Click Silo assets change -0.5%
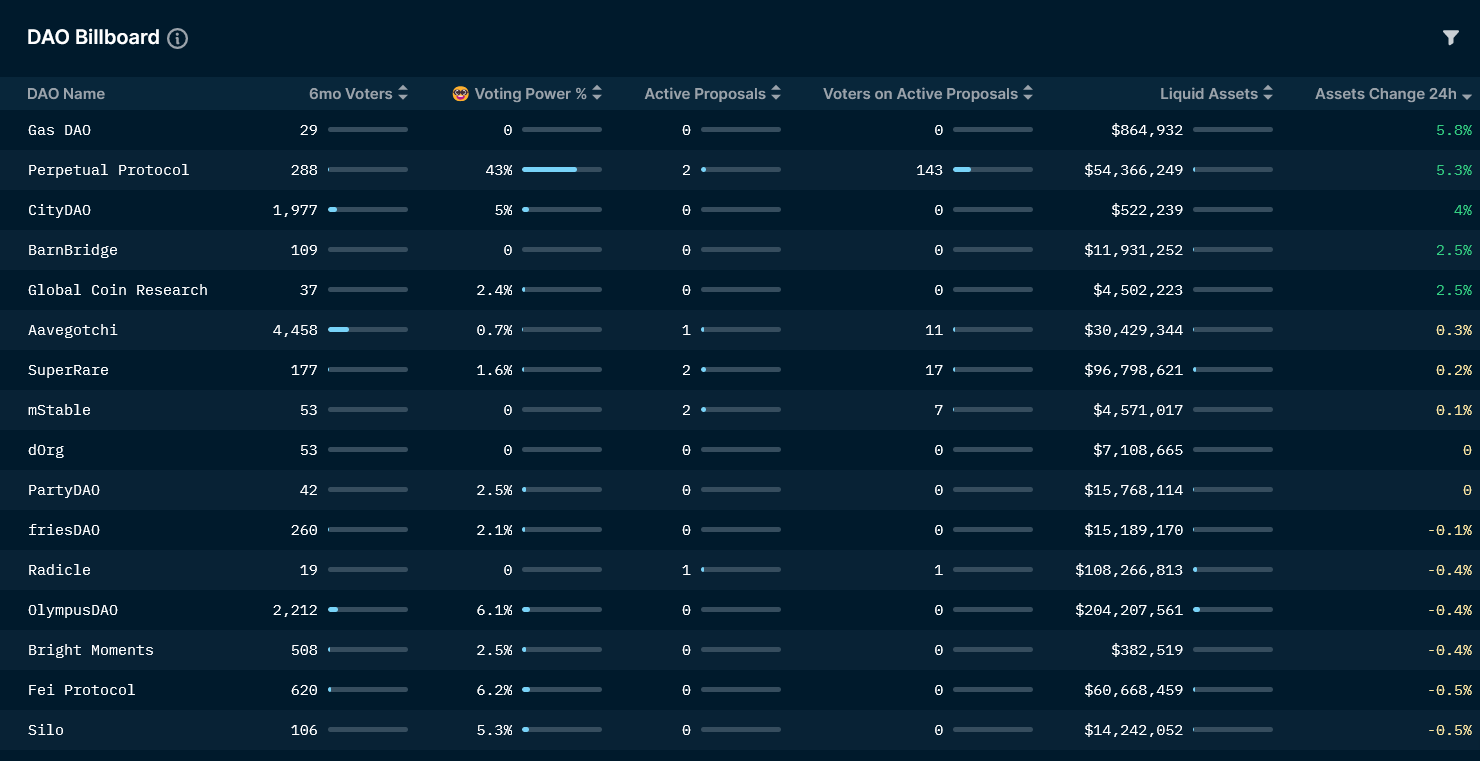Viewport: 1480px width, 761px height. 1450,730
